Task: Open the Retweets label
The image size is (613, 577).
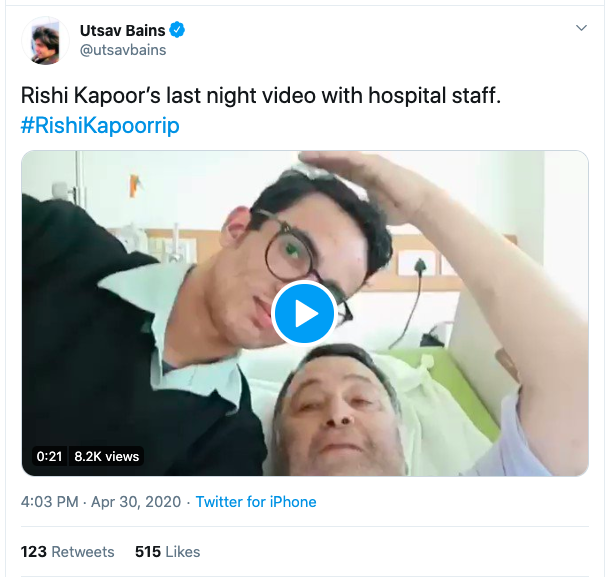Action: tap(83, 551)
